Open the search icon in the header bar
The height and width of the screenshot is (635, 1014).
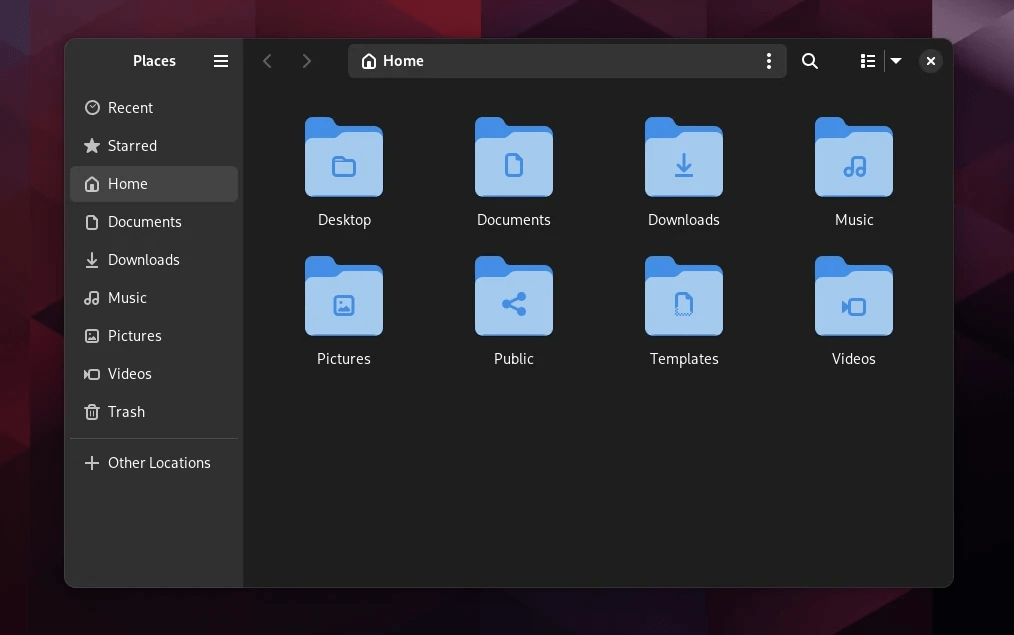810,61
